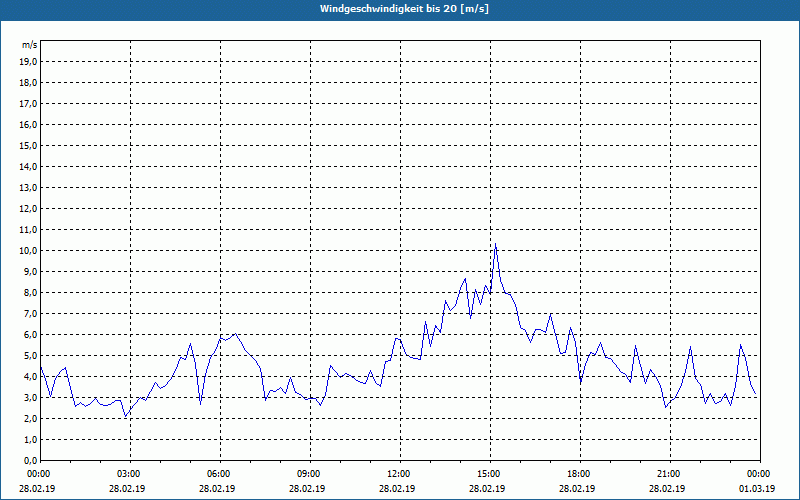Click the 15,0 y-axis label

28,145
